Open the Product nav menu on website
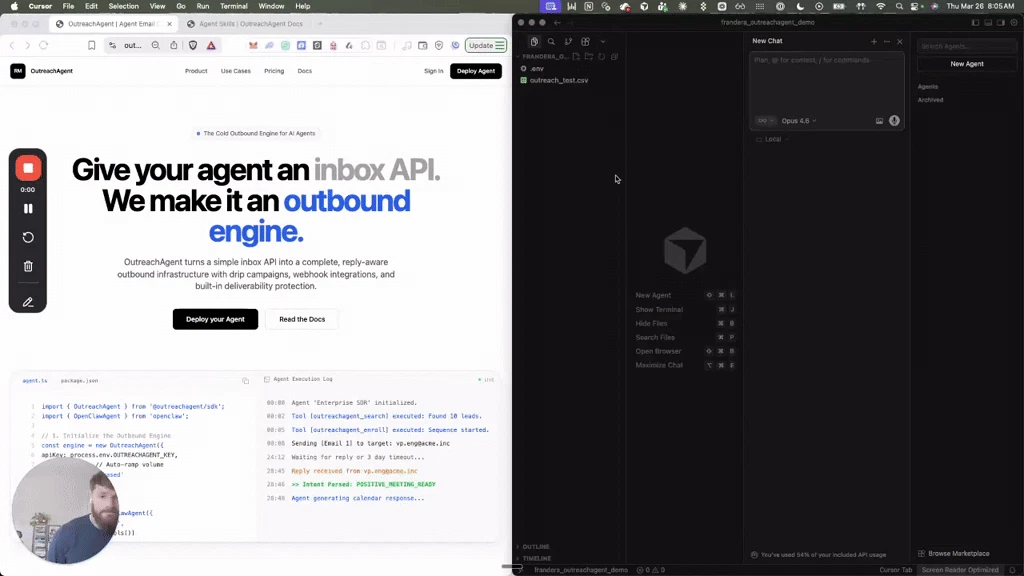The image size is (1024, 576). pyautogui.click(x=196, y=71)
